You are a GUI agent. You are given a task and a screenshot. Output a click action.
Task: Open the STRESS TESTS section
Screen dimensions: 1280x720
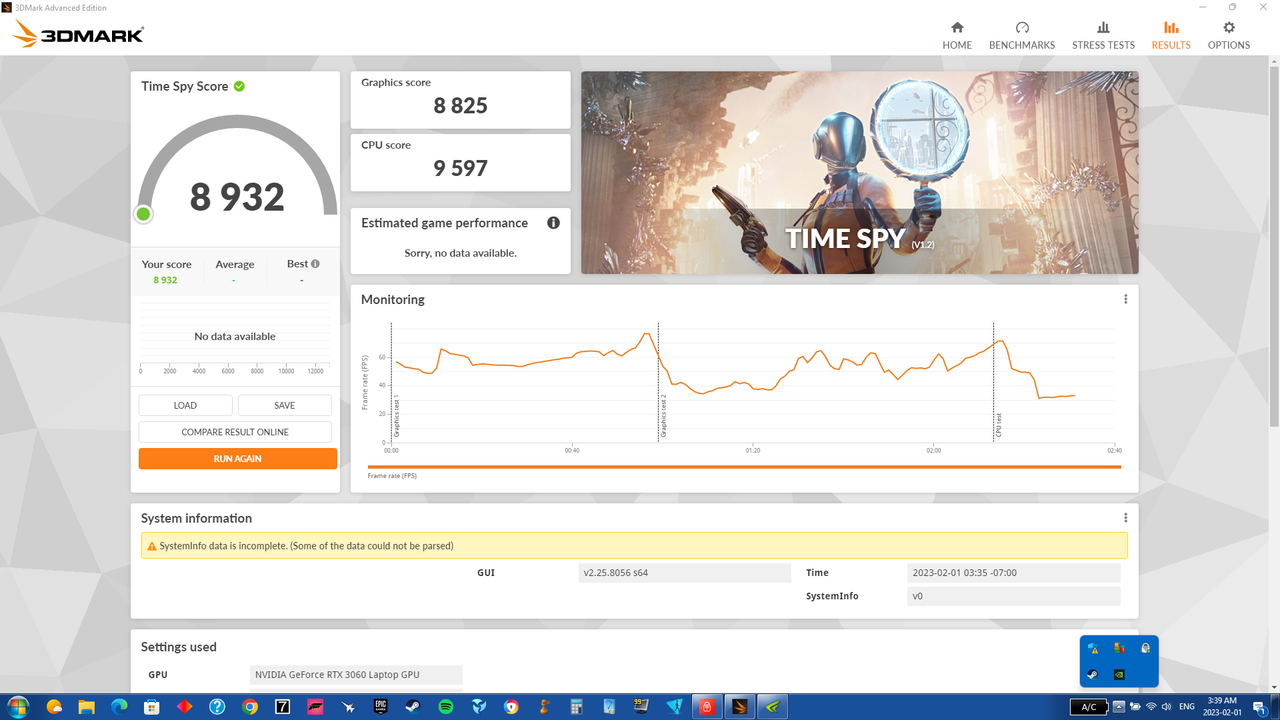click(x=1103, y=33)
